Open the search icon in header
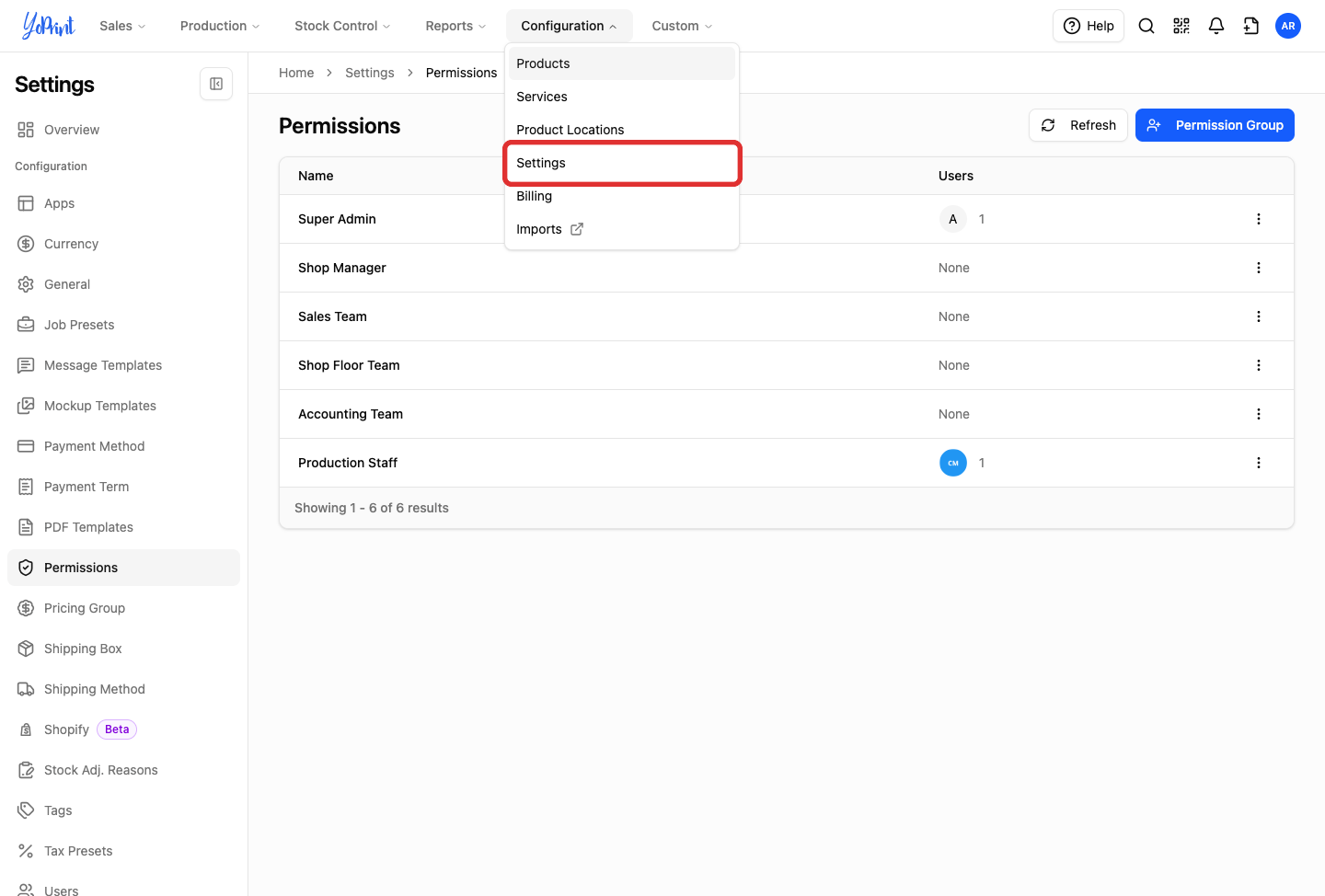The width and height of the screenshot is (1325, 896). [x=1146, y=26]
